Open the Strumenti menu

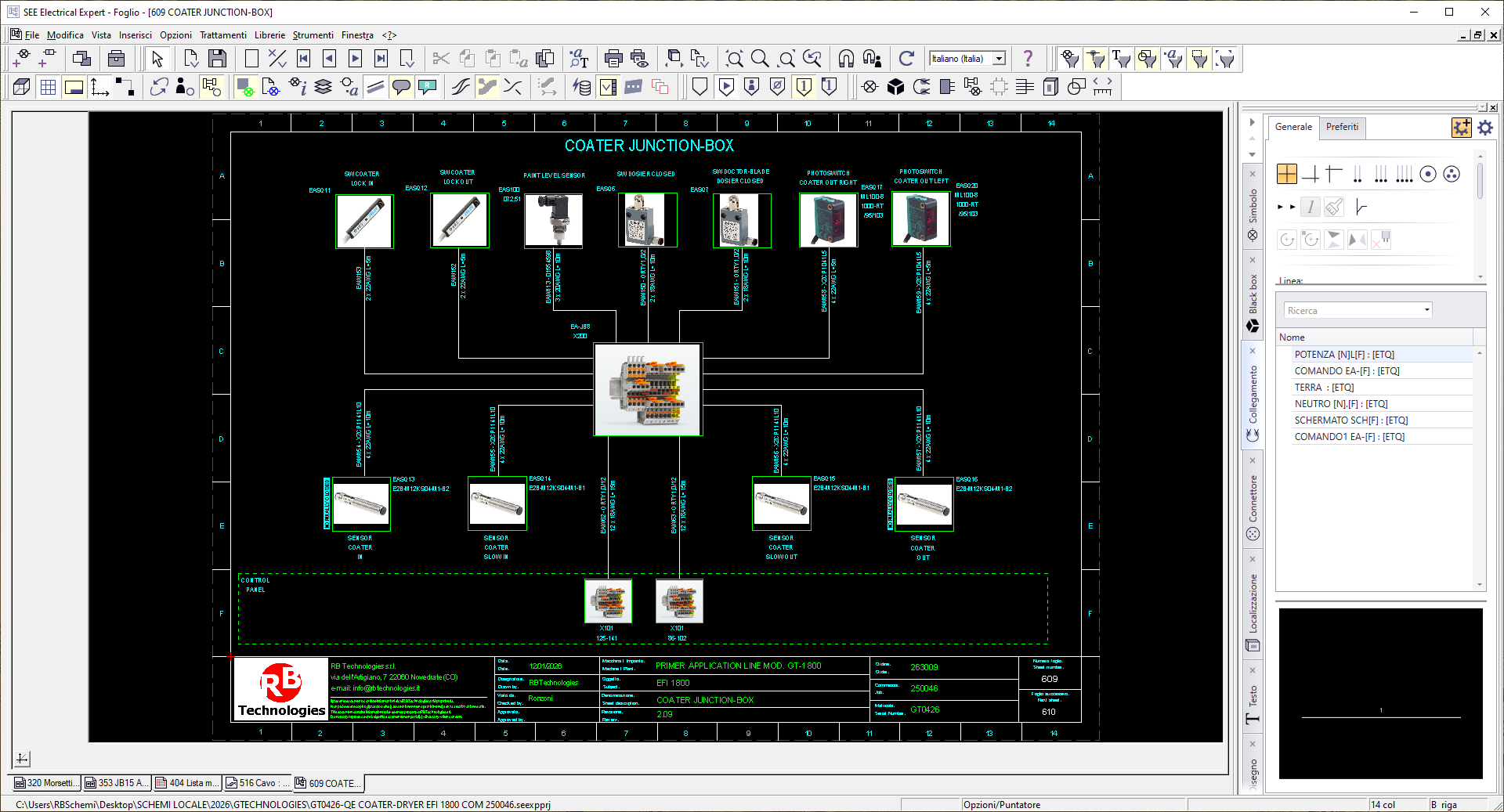click(x=313, y=35)
